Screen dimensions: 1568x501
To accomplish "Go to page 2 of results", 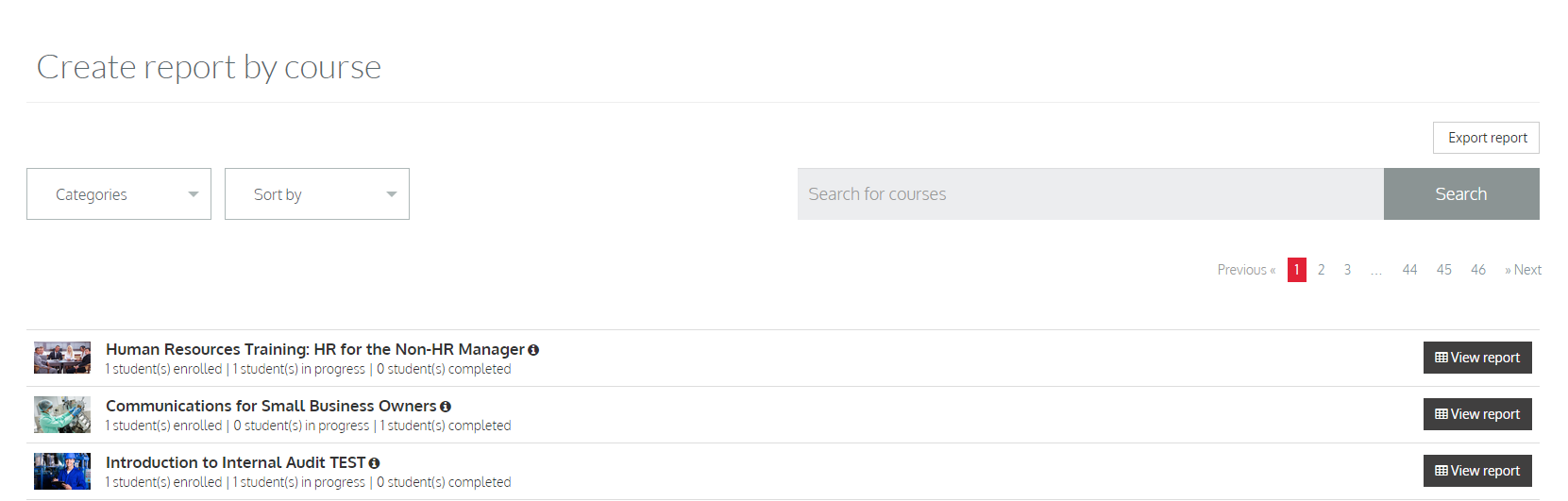I will coord(1322,270).
